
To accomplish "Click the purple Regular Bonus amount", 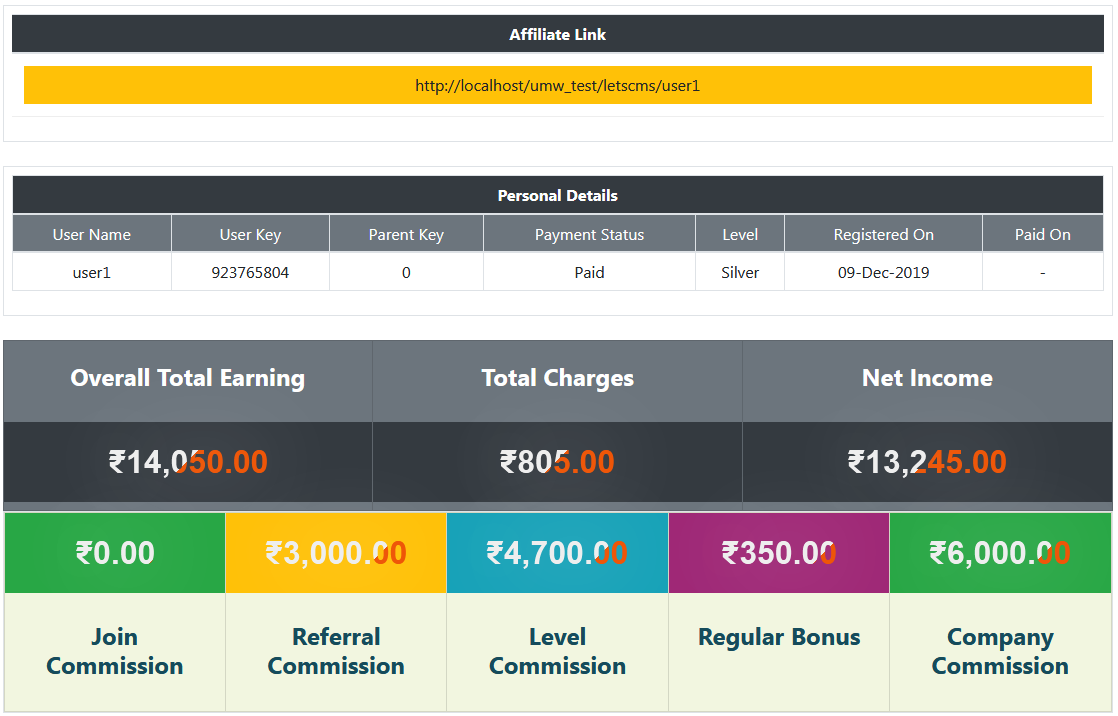I will 778,553.
